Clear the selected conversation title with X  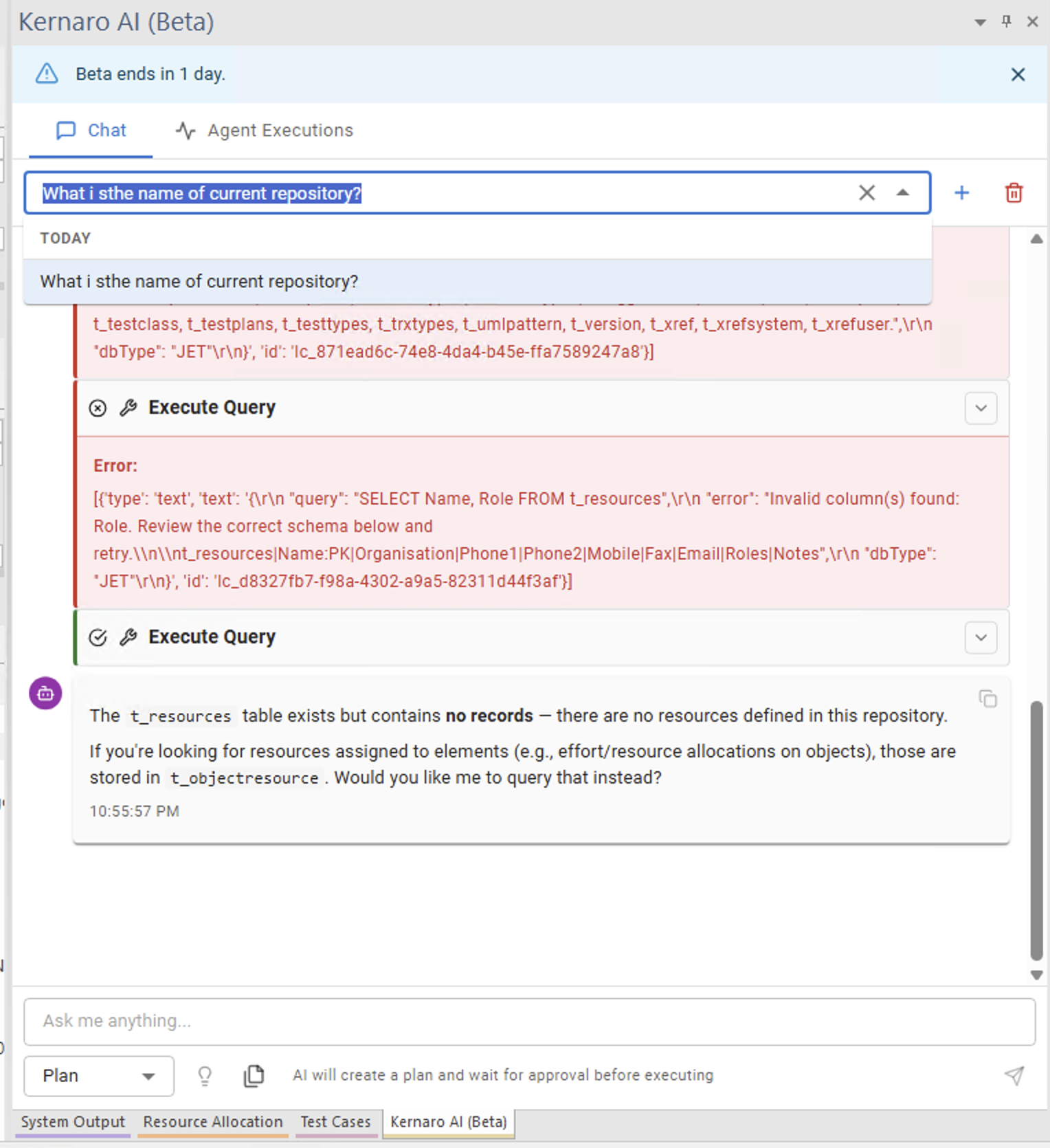tap(867, 193)
